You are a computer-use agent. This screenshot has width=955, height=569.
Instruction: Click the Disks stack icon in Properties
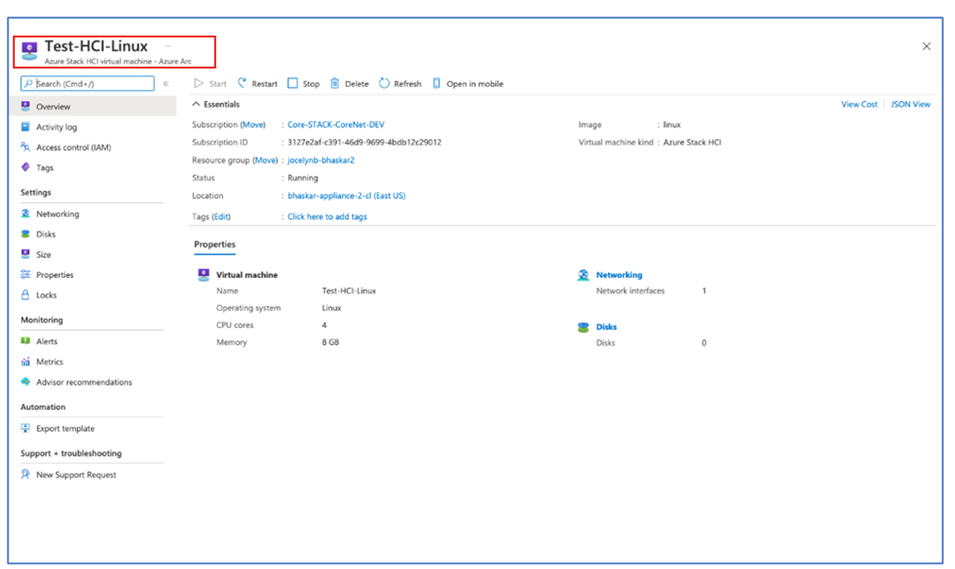pos(583,327)
